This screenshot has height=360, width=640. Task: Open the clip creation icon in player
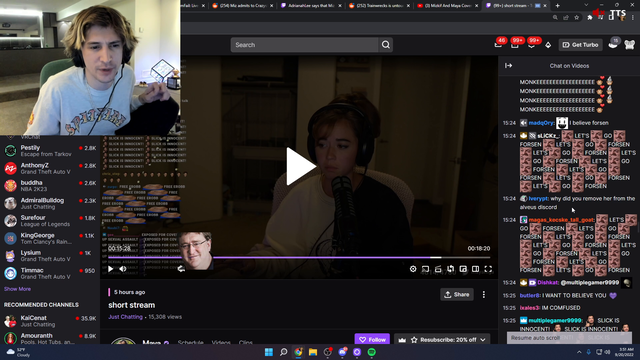pyautogui.click(x=438, y=269)
